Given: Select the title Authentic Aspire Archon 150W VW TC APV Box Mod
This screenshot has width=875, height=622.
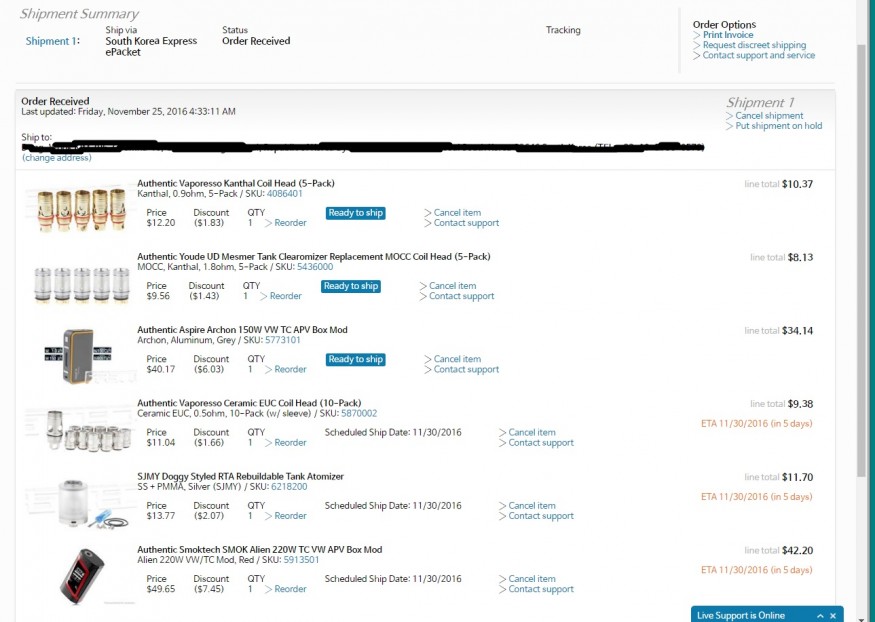Looking at the screenshot, I should tap(242, 330).
